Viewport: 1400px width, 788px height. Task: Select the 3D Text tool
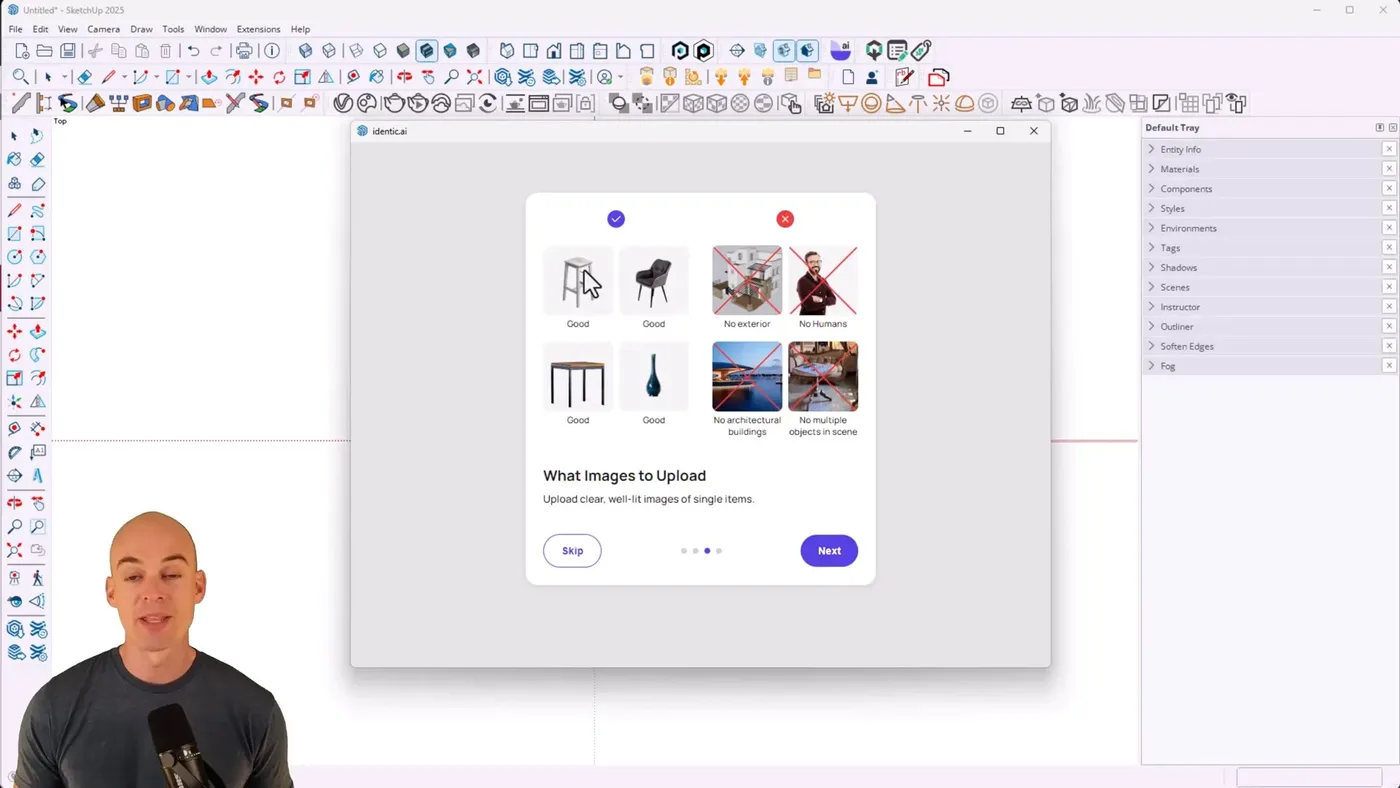(38, 476)
